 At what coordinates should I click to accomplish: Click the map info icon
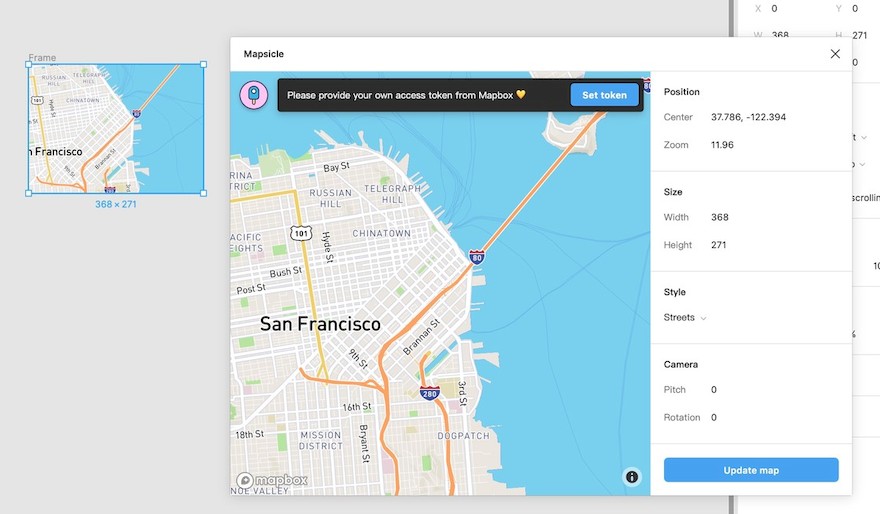coord(632,477)
